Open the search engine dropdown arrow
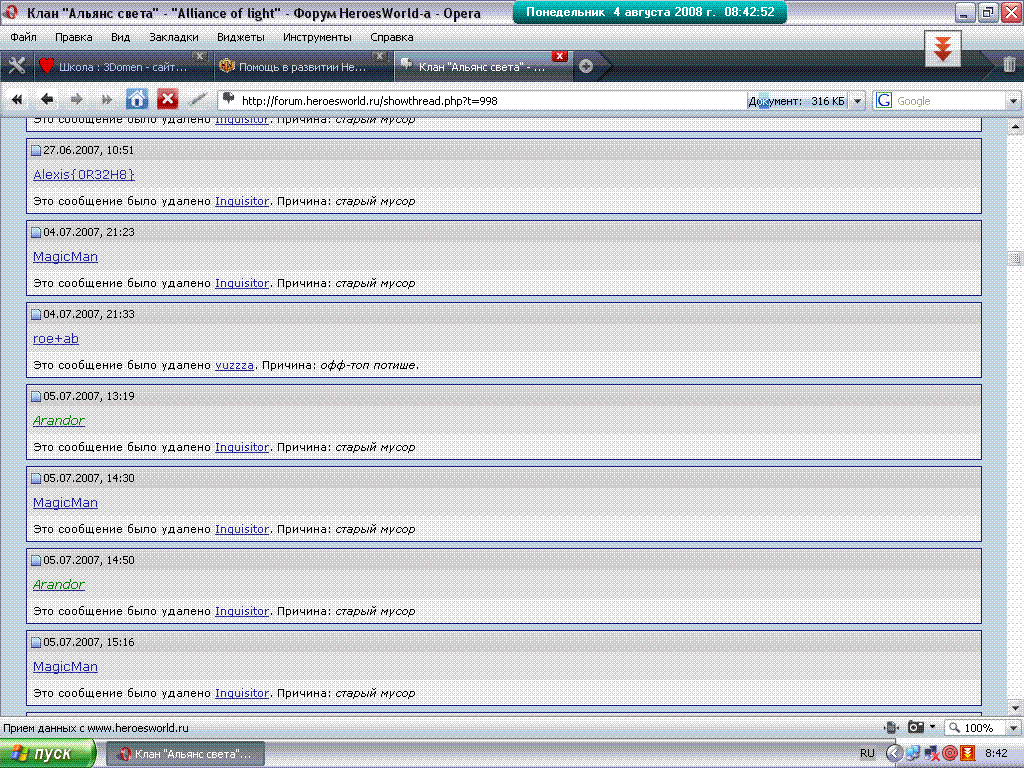1024x768 pixels. pos(1013,101)
